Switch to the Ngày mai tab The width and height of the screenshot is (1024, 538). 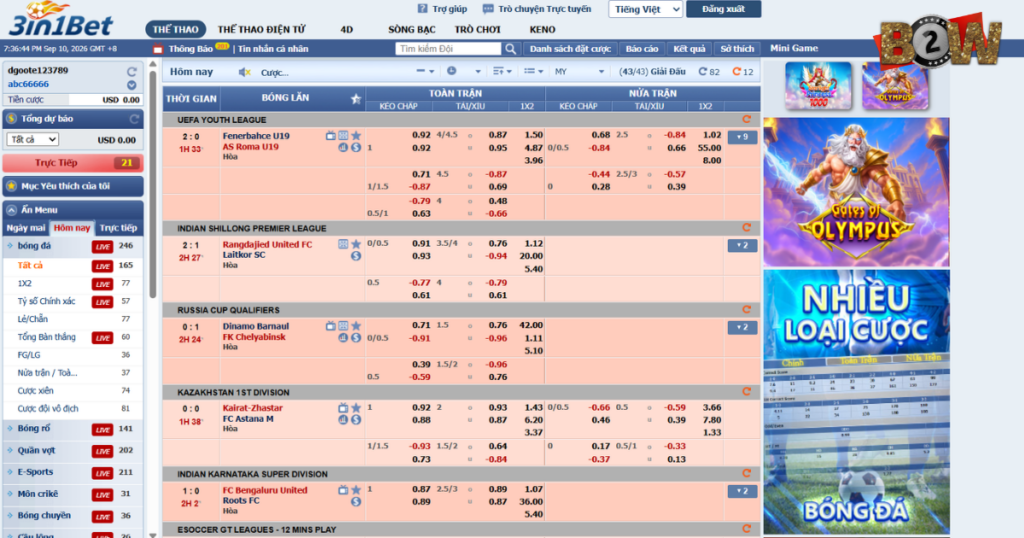[x=26, y=228]
